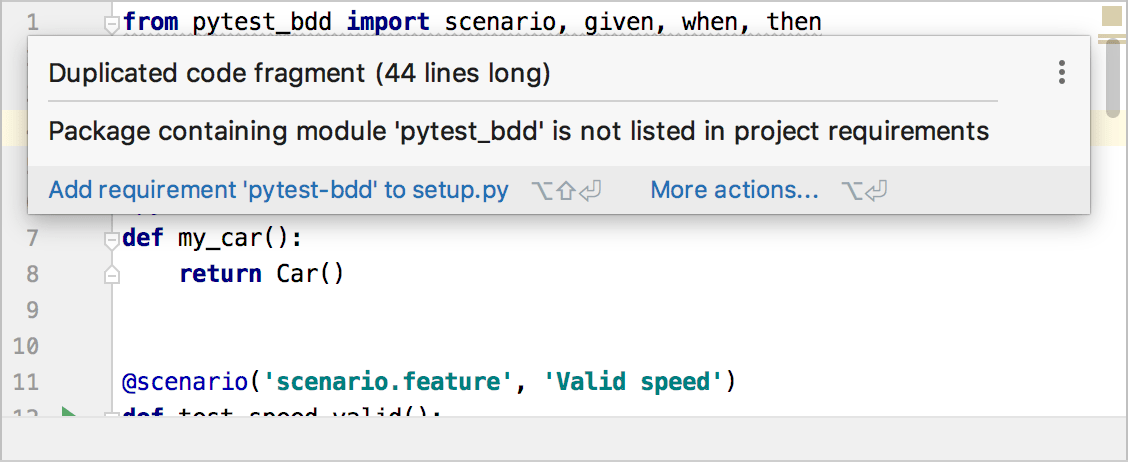Click 'Add requirement pytest-bdd to setup.py'
Screen dimensions: 1128x462
point(278,190)
